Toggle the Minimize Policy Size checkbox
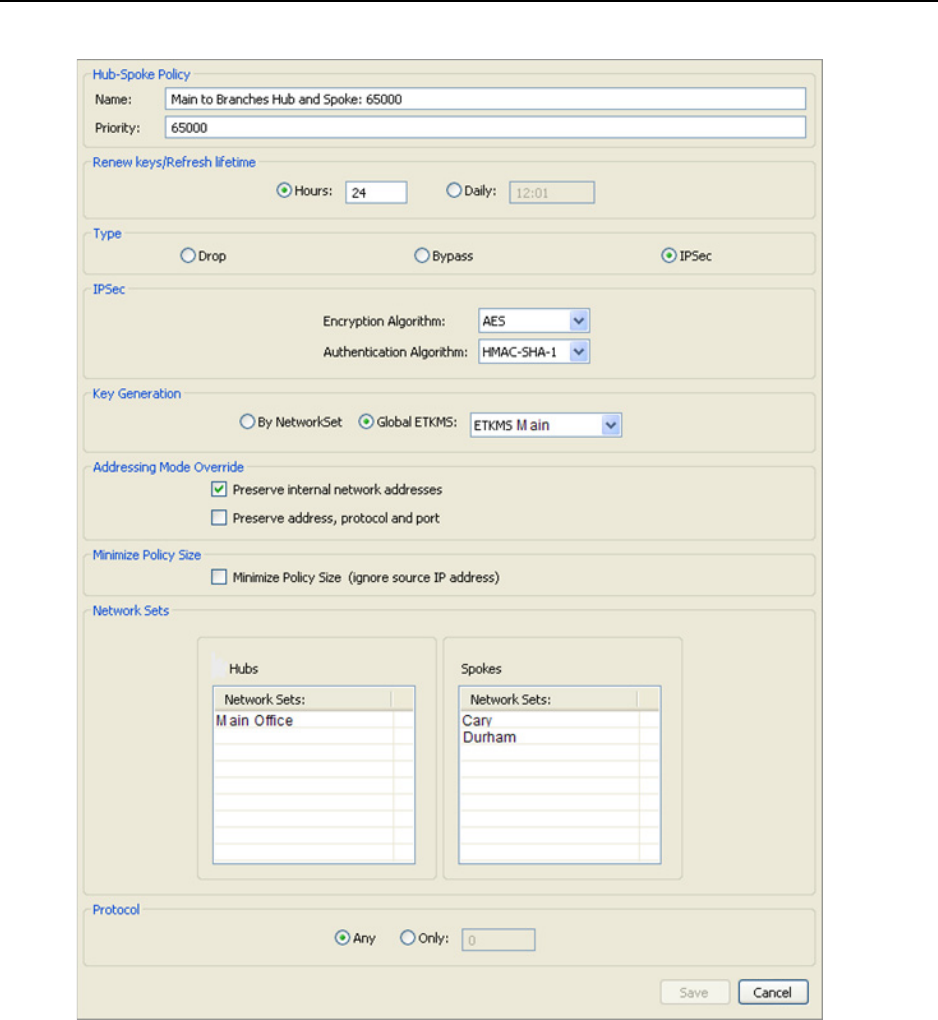 (219, 577)
